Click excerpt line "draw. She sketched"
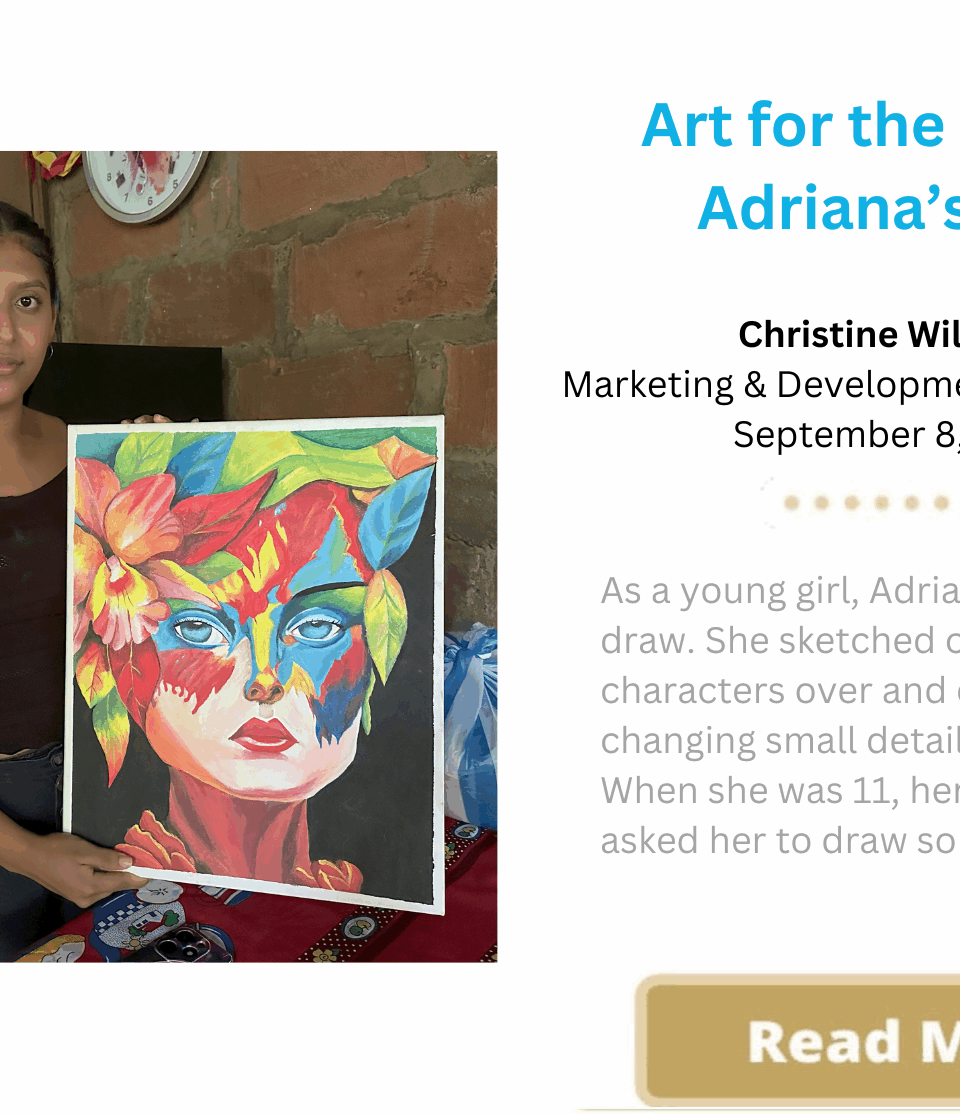 tap(780, 642)
